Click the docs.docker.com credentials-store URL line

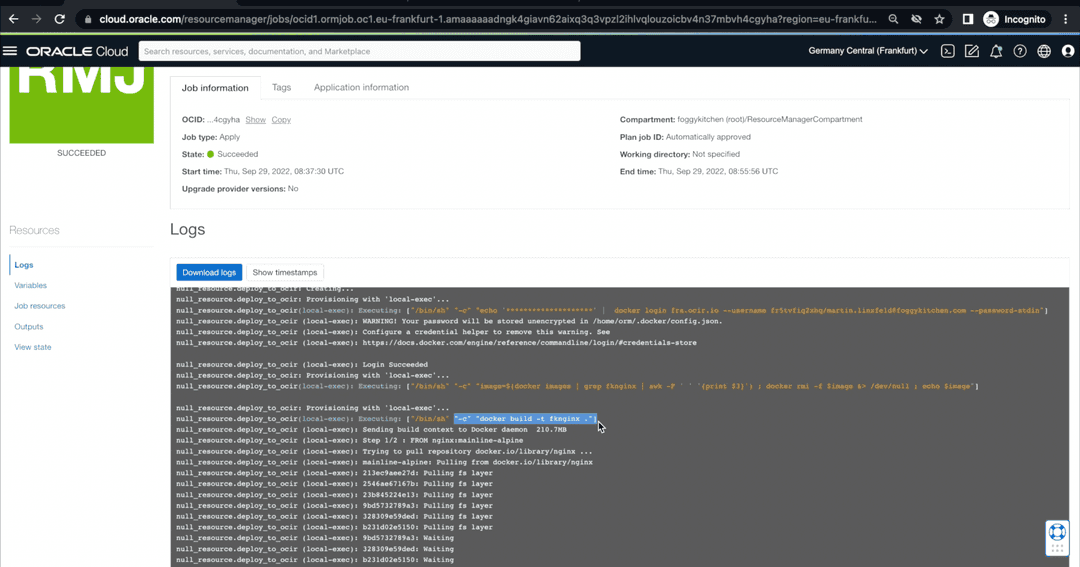(x=436, y=342)
